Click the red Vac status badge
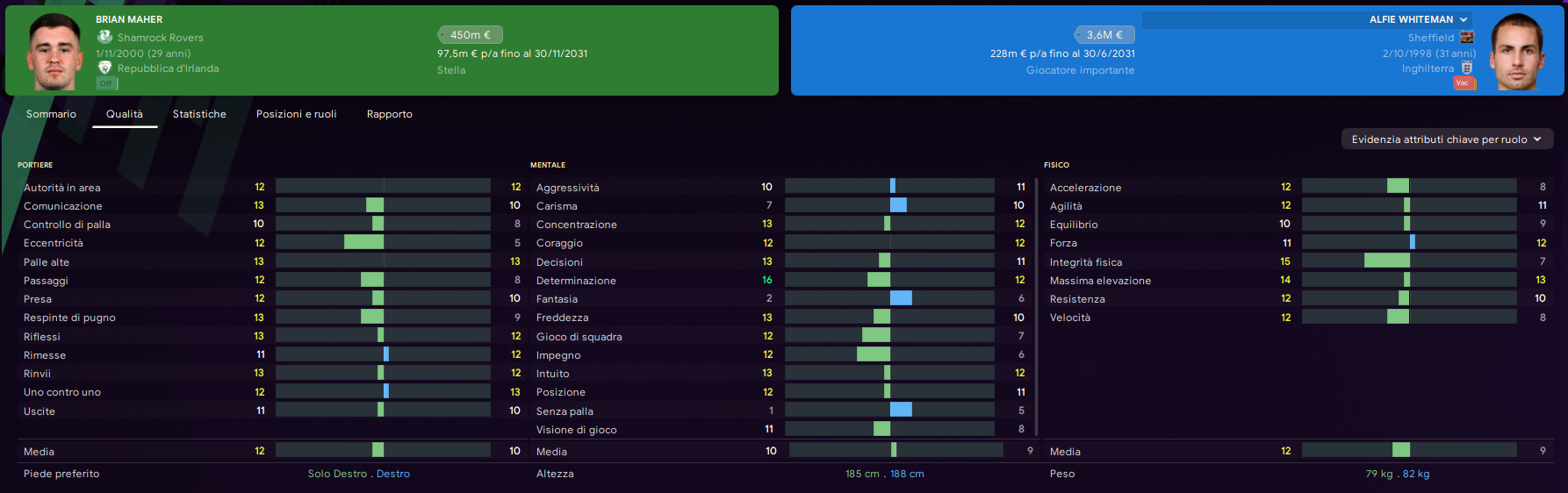 coord(1463,82)
